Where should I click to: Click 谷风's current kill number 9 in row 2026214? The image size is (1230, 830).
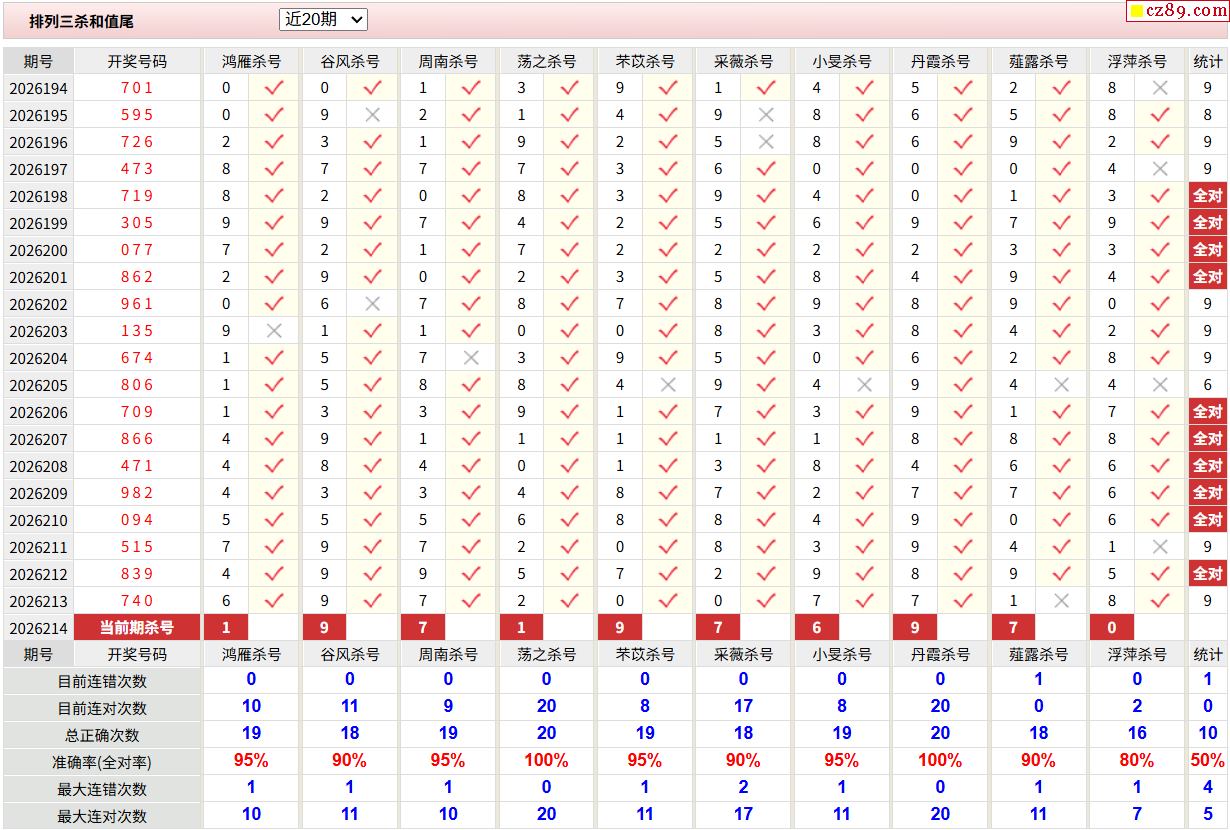324,628
